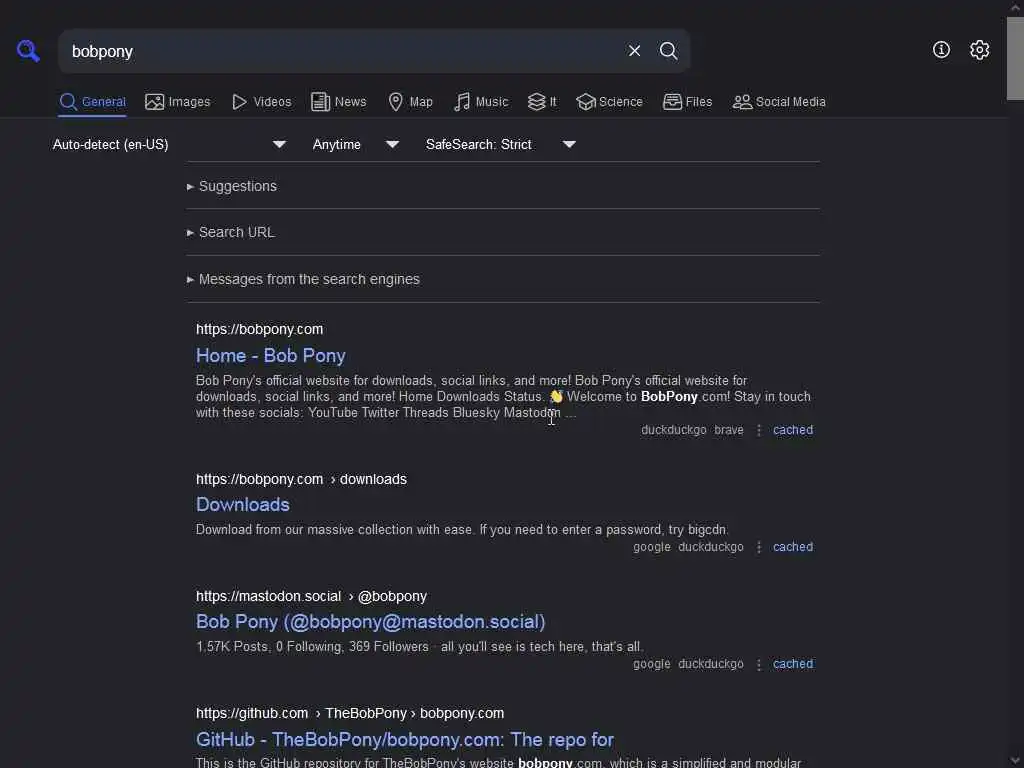Click the SearXNG magnifier logo
The image size is (1024, 768).
coord(28,50)
